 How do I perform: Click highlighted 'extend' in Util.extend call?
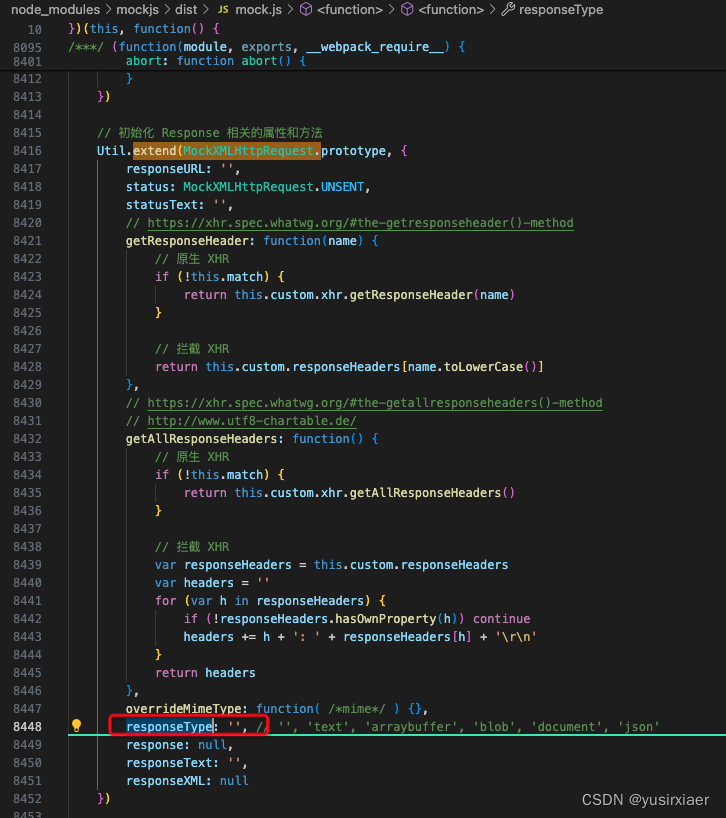154,151
